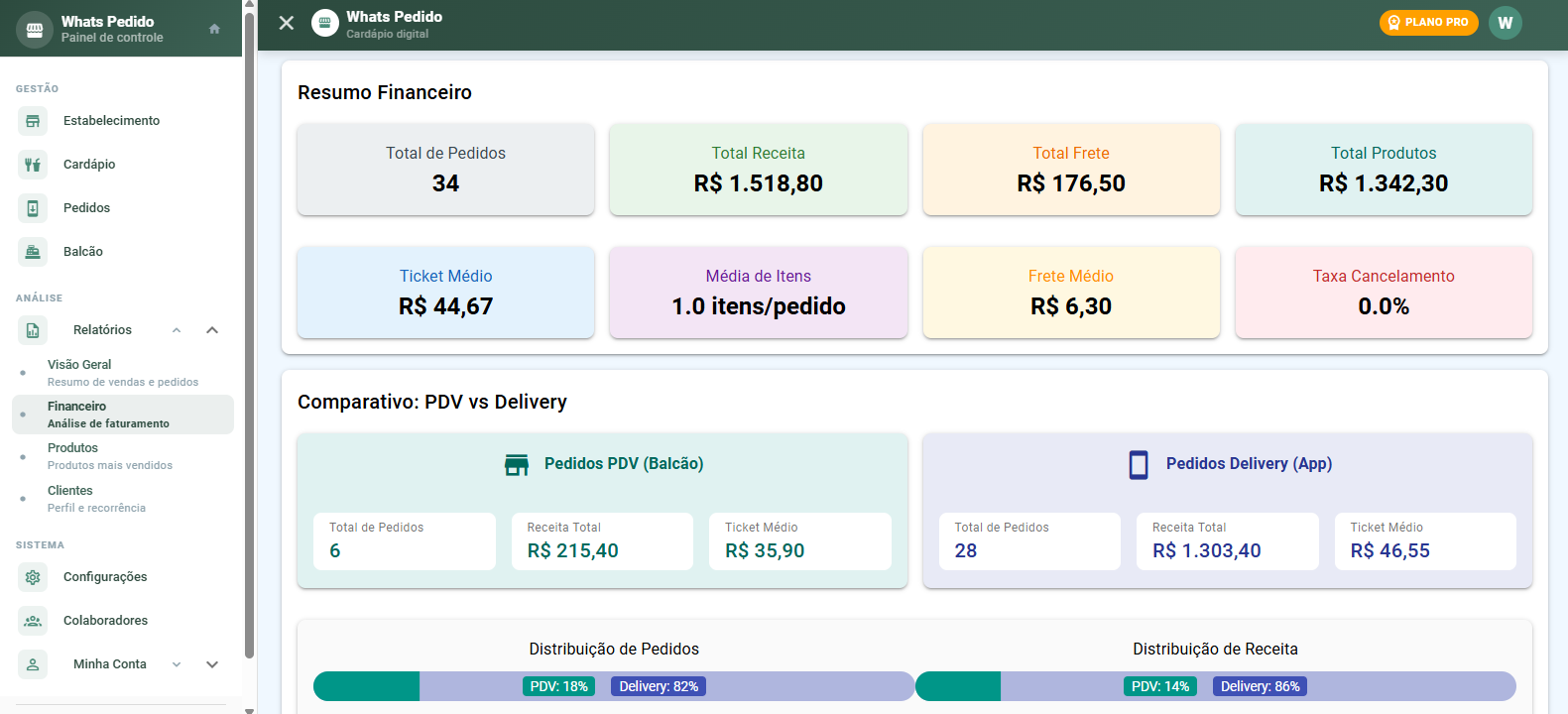Image resolution: width=1568 pixels, height=714 pixels.
Task: Close the panel with X button
Action: coord(287,23)
